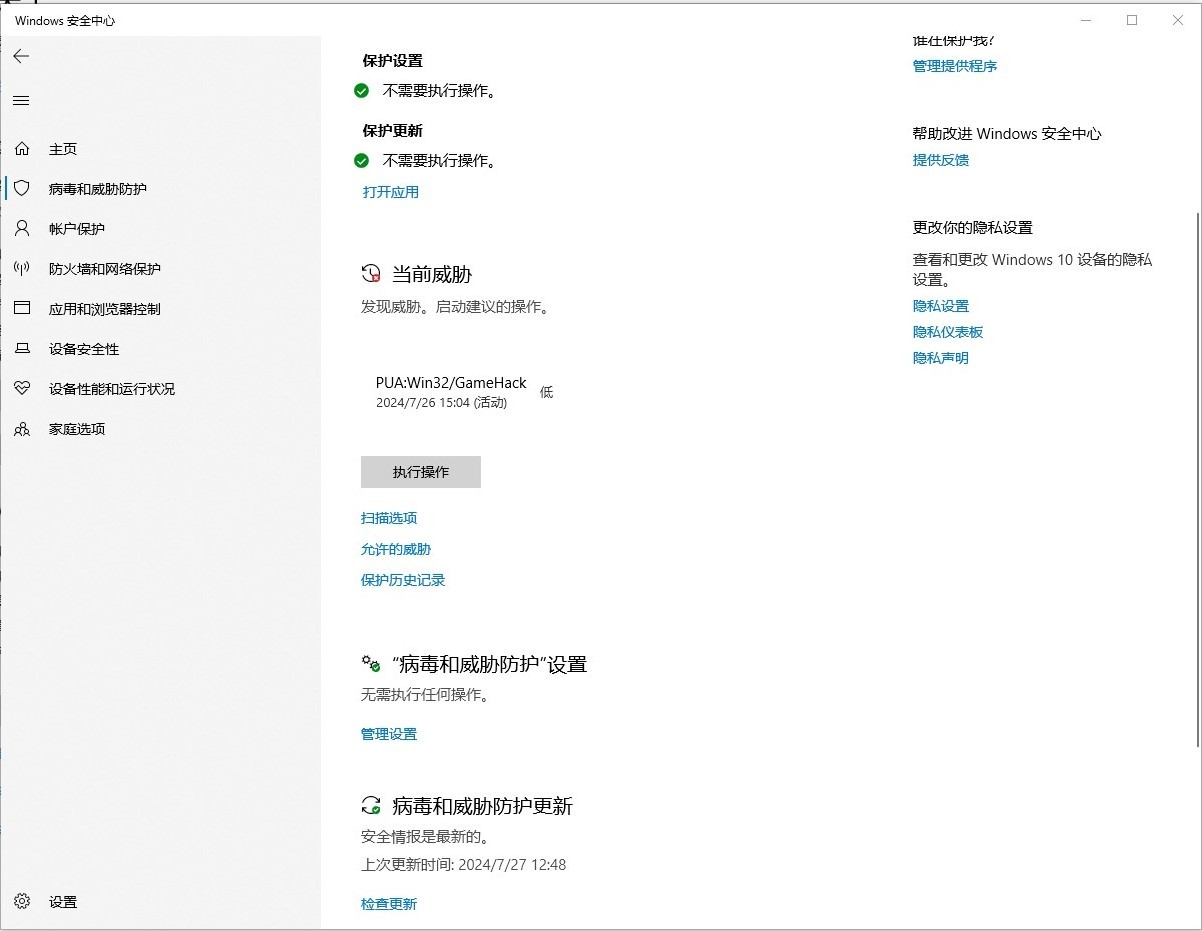Click the 低 severity label
Image resolution: width=1202 pixels, height=931 pixels.
pos(546,392)
